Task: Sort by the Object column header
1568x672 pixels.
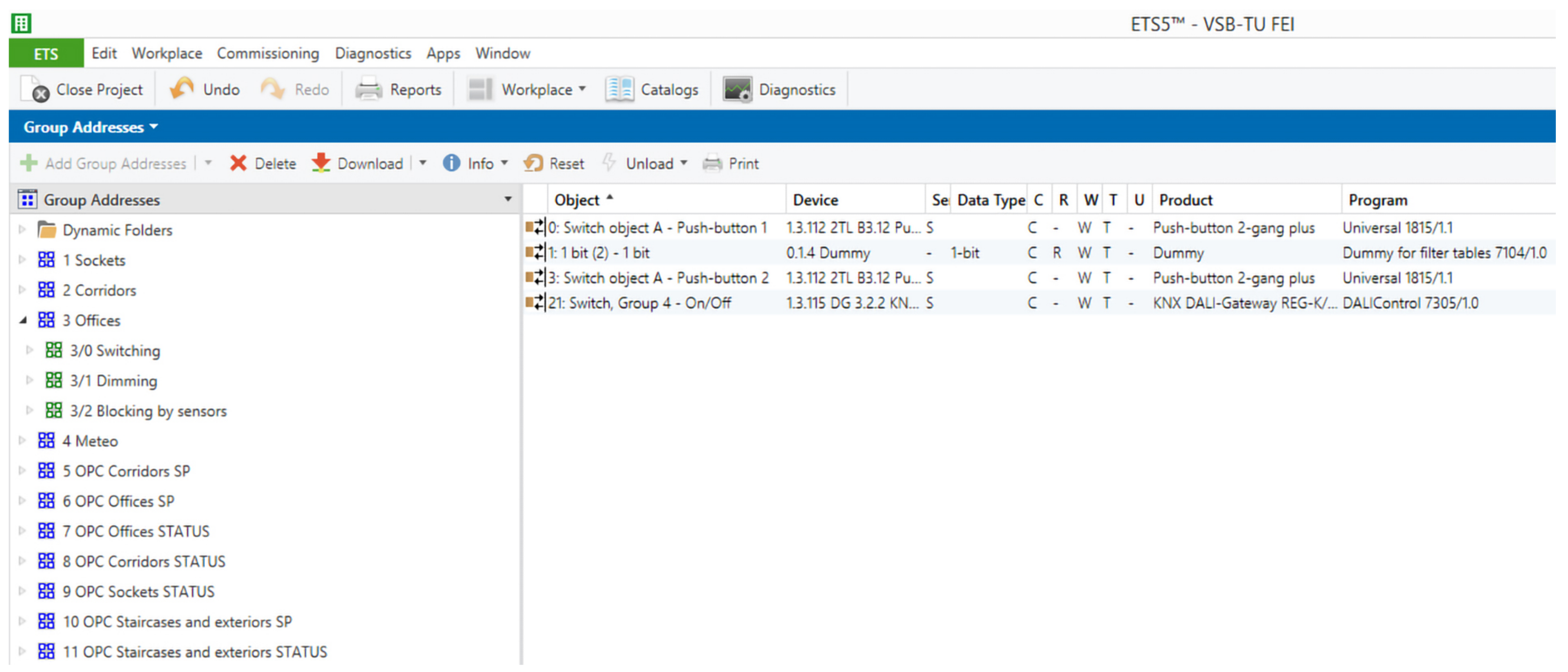Action: 576,200
